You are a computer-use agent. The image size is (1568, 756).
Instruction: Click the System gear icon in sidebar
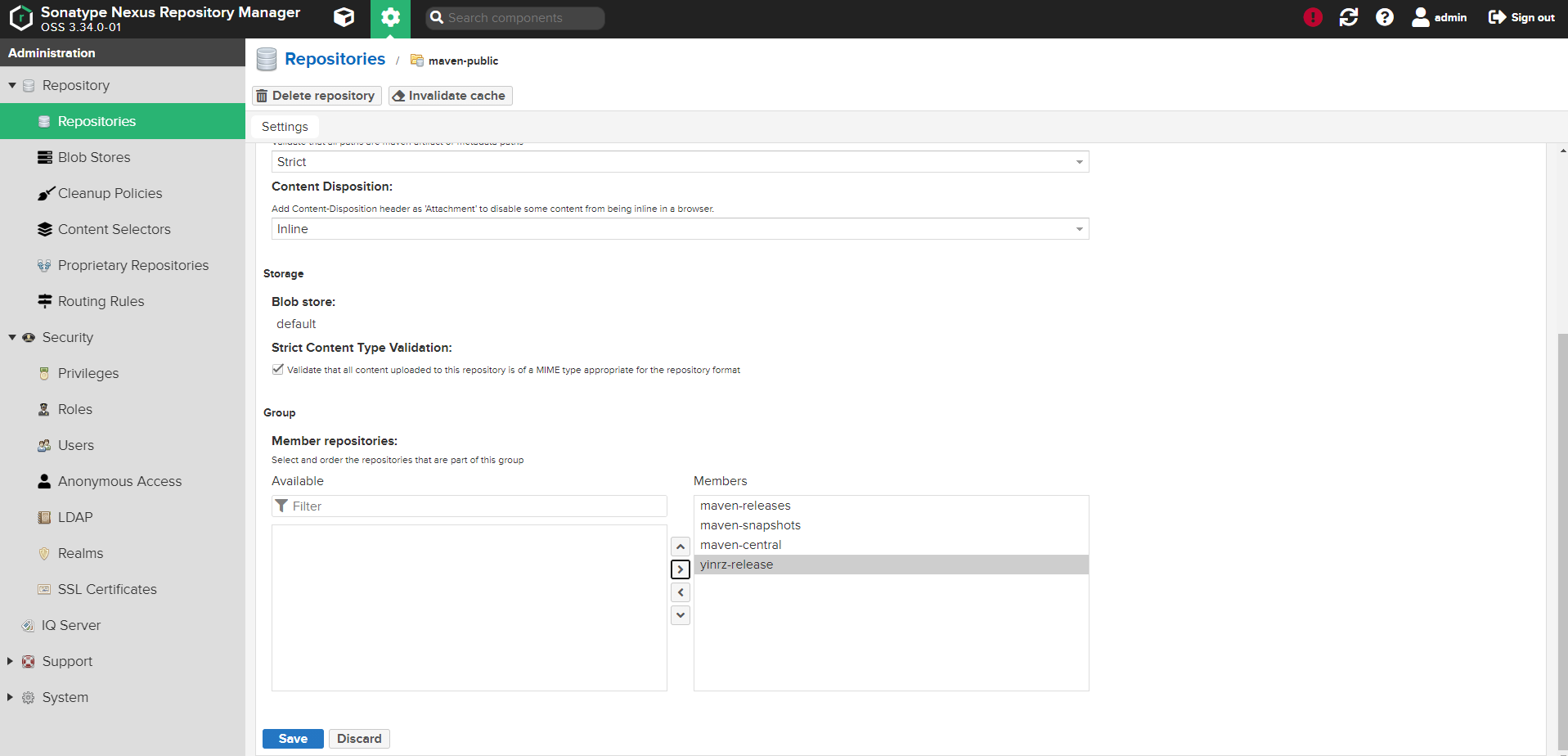(28, 697)
